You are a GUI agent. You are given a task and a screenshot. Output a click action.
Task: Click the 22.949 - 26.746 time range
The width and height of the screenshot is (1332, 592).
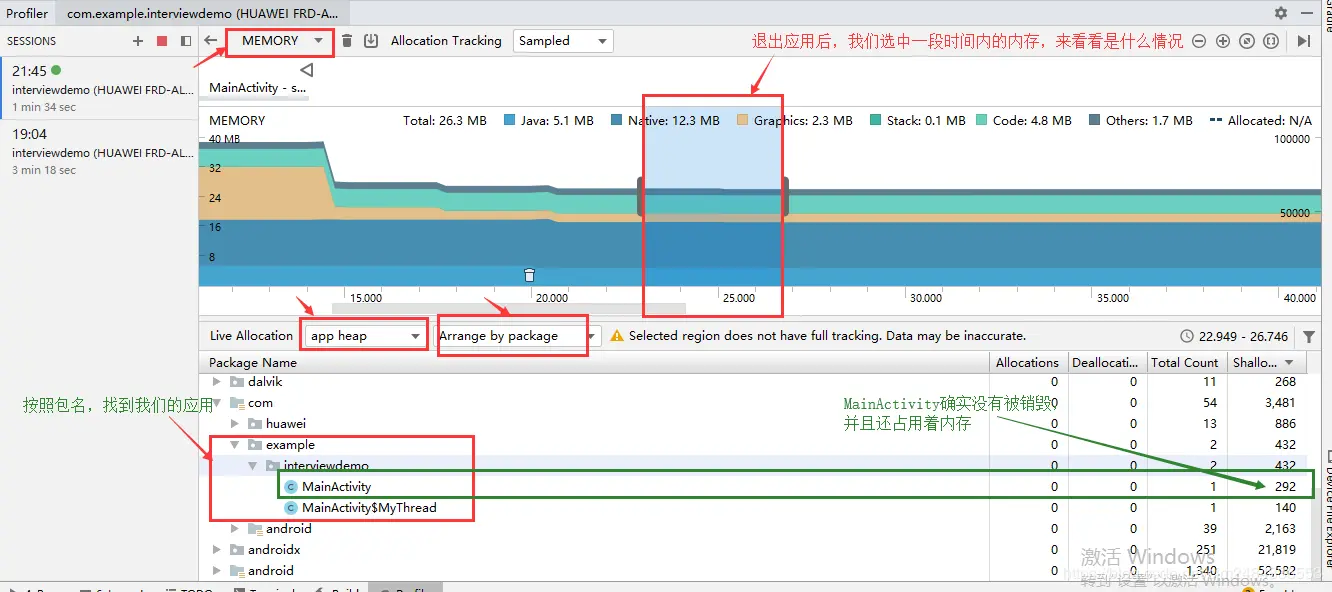click(x=1244, y=336)
